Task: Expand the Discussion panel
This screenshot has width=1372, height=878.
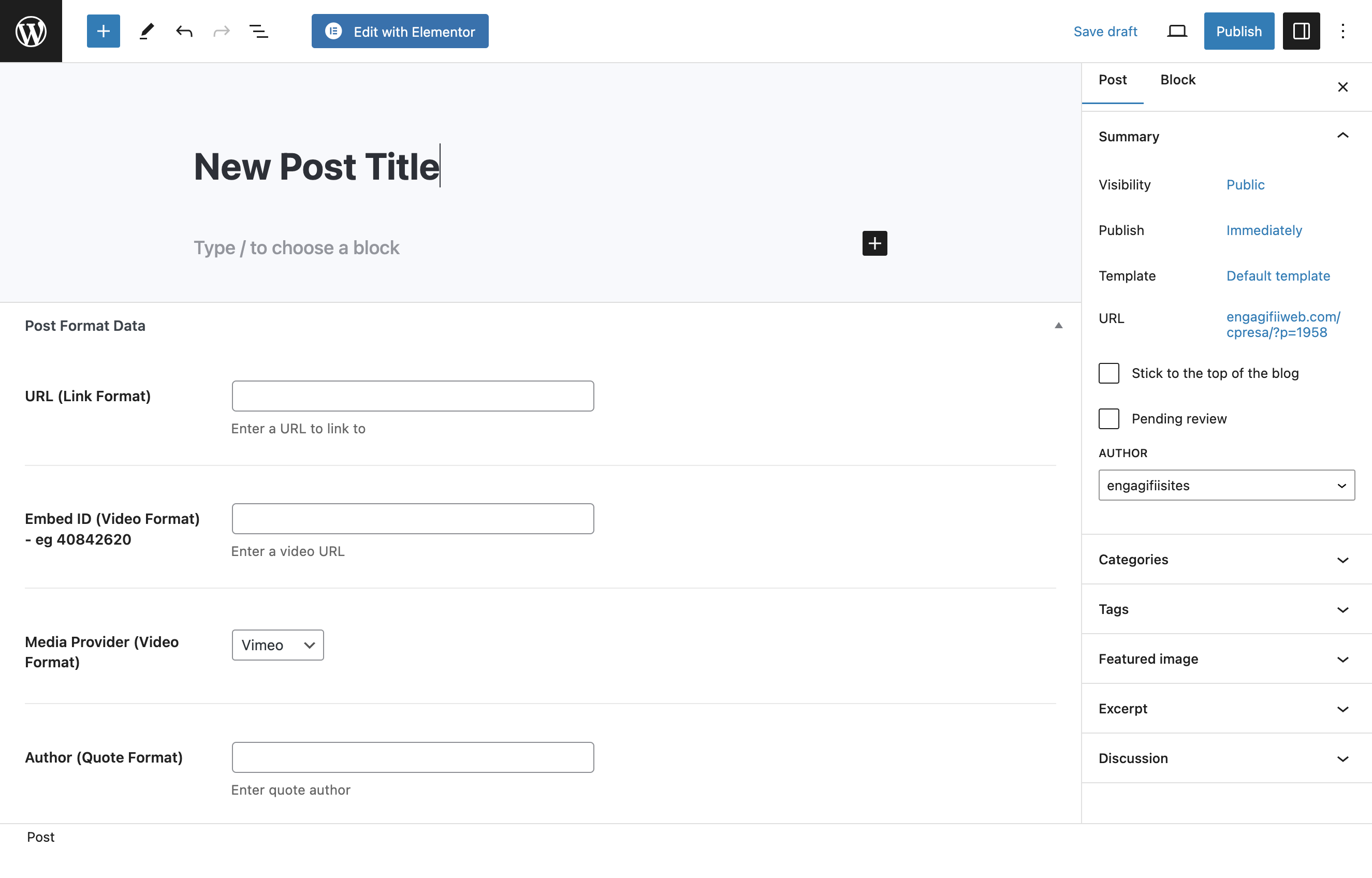Action: coord(1226,758)
